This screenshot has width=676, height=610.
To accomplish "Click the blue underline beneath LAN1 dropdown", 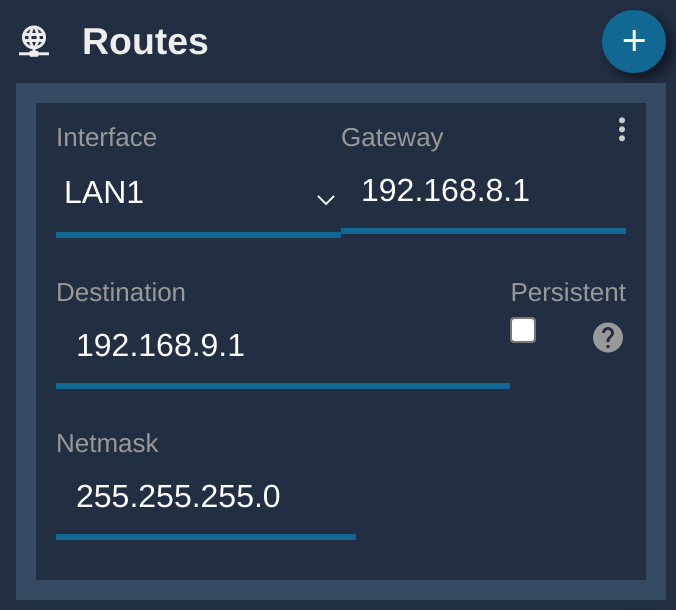I will point(198,235).
